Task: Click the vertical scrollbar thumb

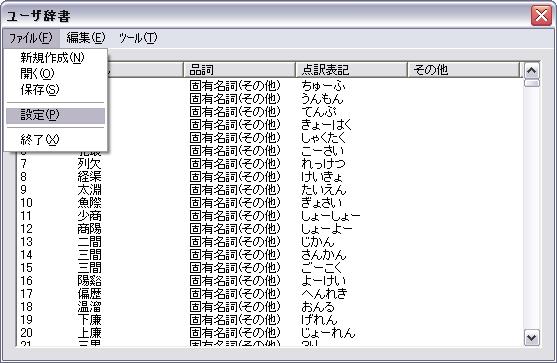Action: 531,83
